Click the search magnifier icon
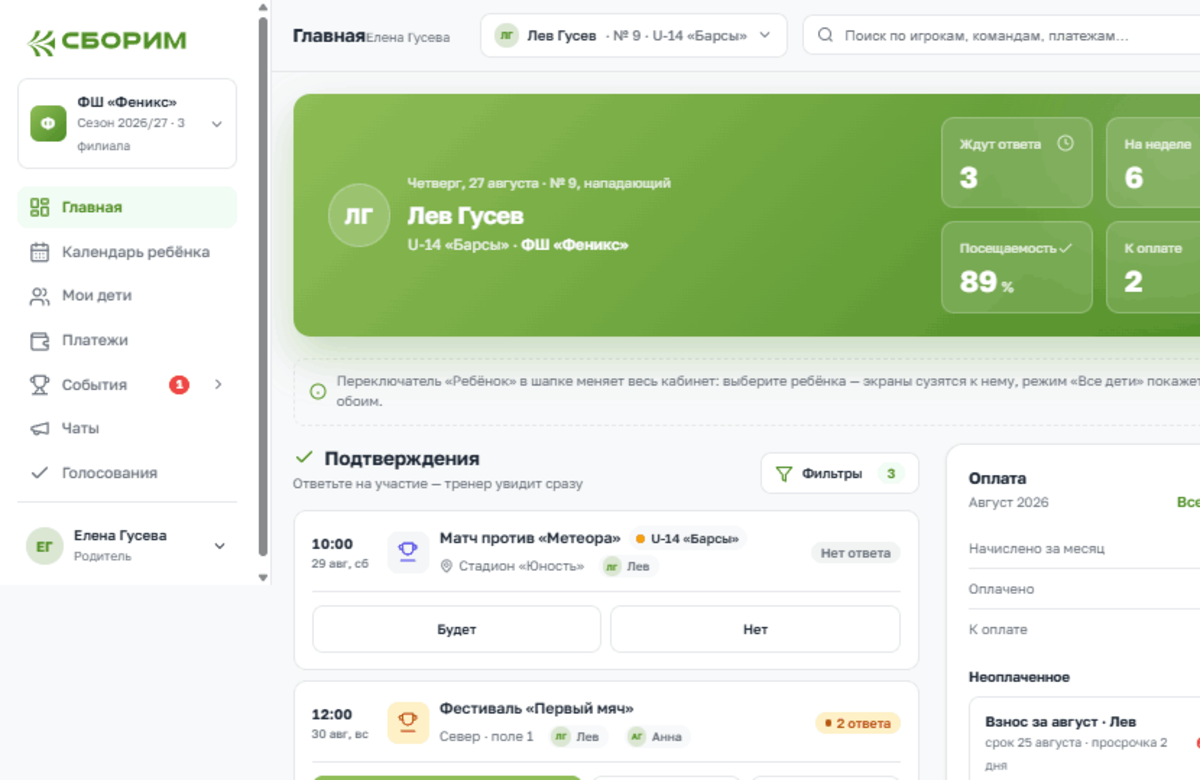The height and width of the screenshot is (780, 1200). coord(826,35)
